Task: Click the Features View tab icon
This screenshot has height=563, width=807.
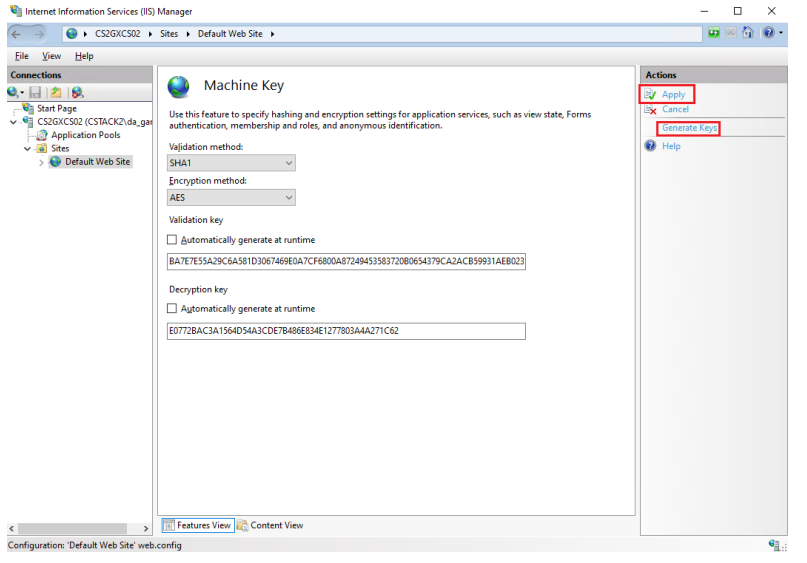Action: click(168, 525)
